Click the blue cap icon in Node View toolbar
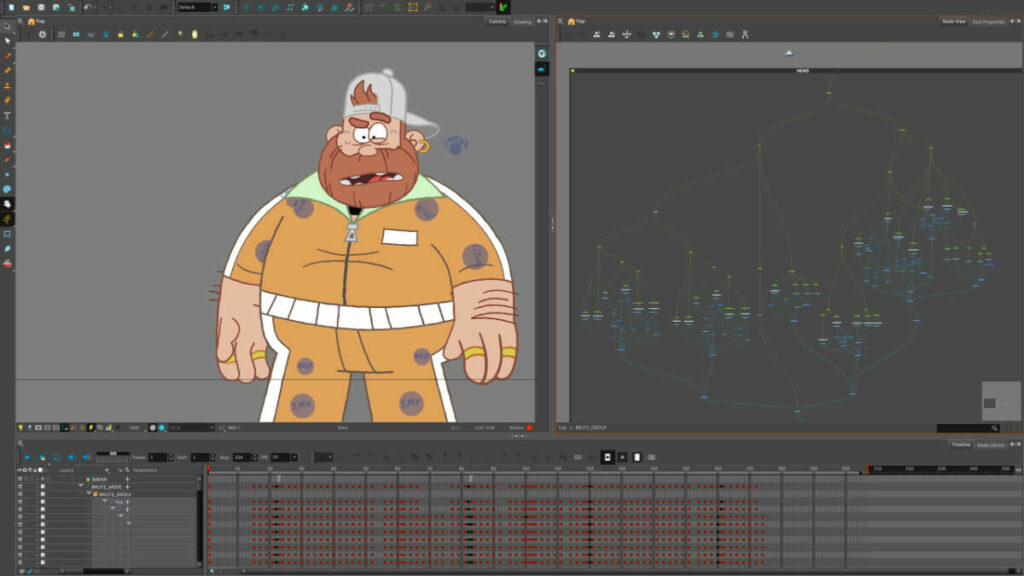Viewport: 1024px width, 576px height. (x=715, y=34)
